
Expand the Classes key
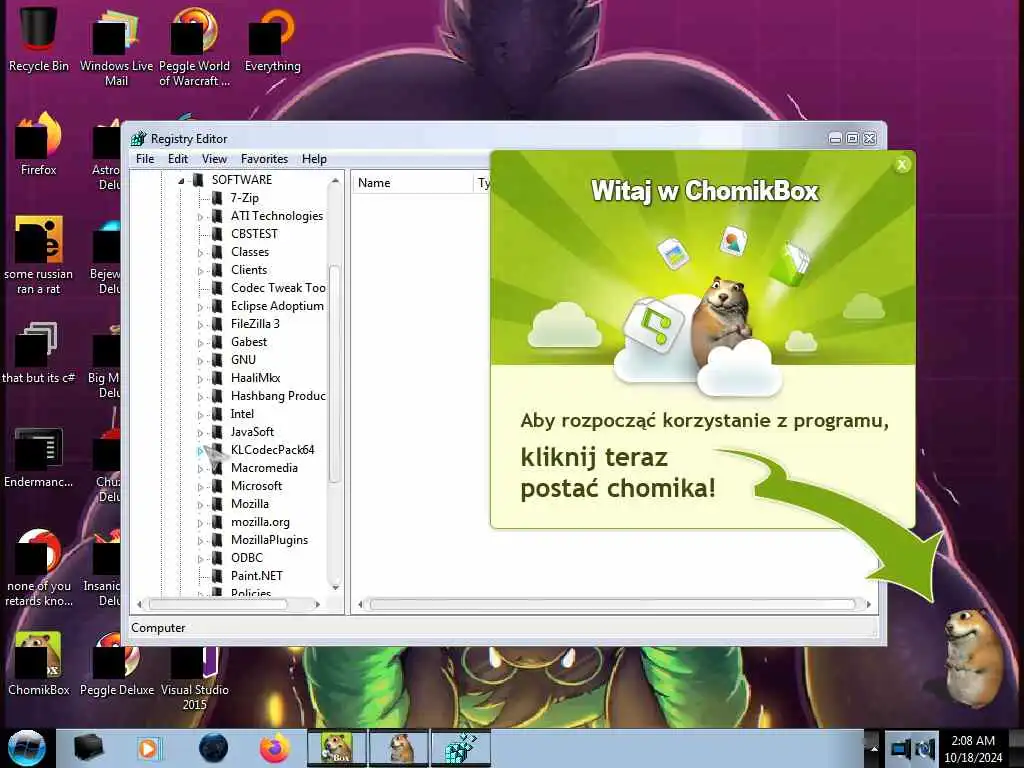(200, 252)
